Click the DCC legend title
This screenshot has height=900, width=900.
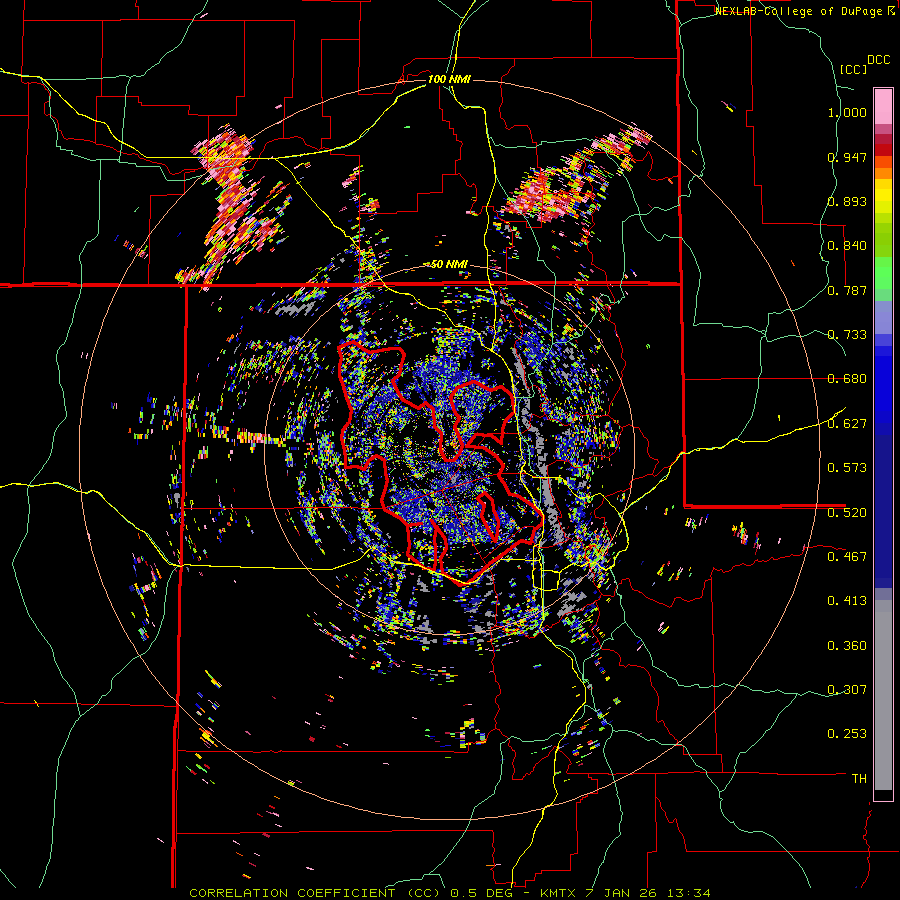click(x=878, y=60)
